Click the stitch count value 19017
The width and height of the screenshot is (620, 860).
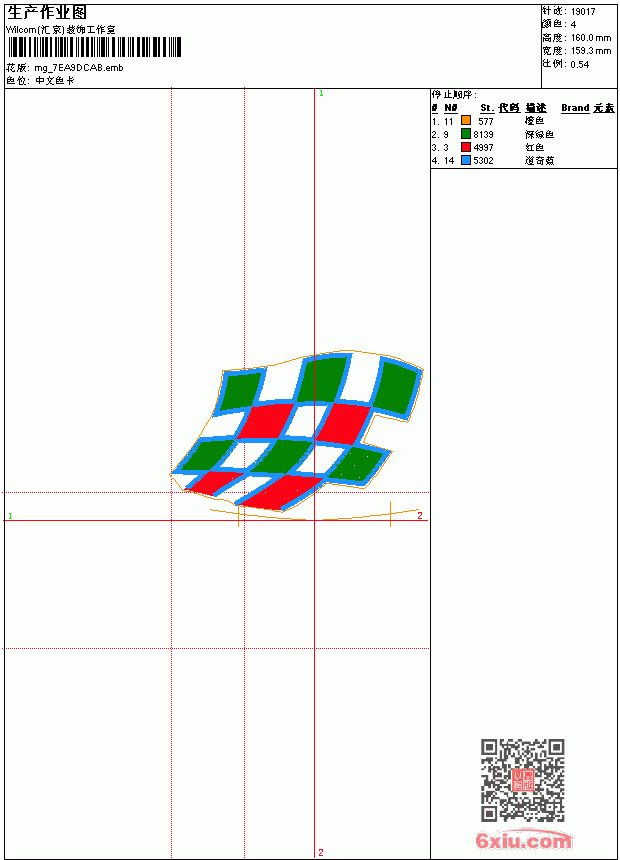tap(583, 12)
